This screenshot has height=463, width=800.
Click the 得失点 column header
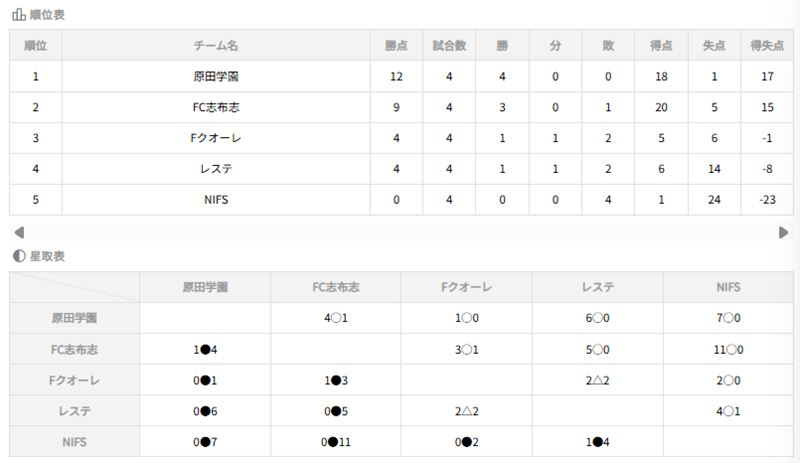pyautogui.click(x=765, y=46)
